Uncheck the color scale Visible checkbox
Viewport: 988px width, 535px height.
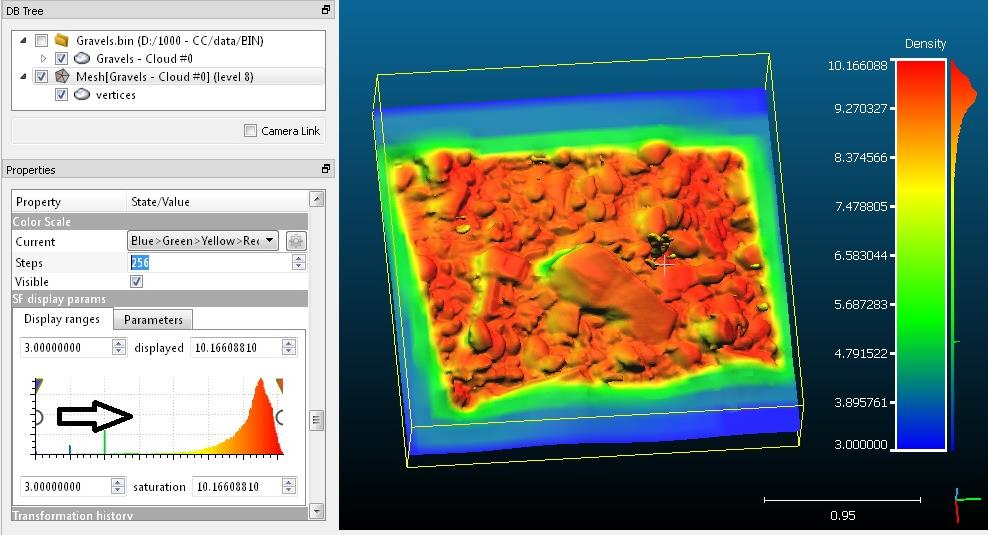pos(137,281)
